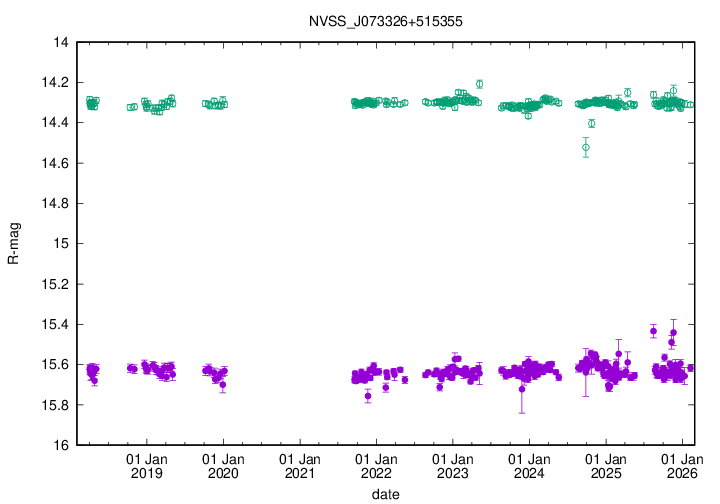Click the purple point near 15.43 in 2025
720x504 pixels.
(653, 331)
